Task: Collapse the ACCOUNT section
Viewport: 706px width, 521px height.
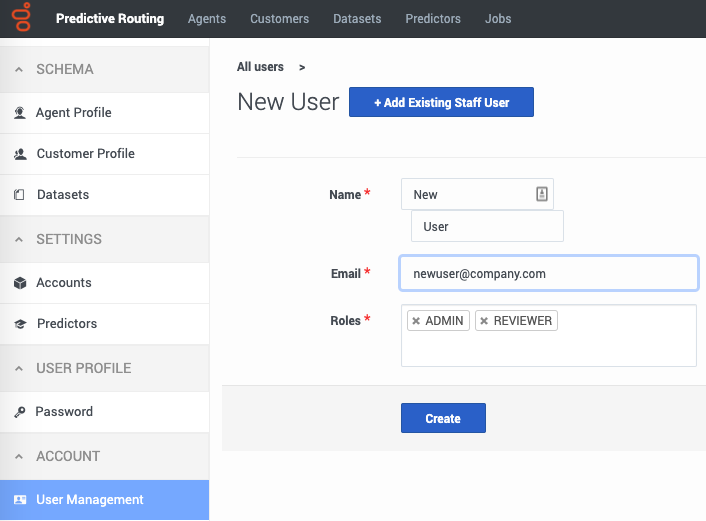Action: 19,456
